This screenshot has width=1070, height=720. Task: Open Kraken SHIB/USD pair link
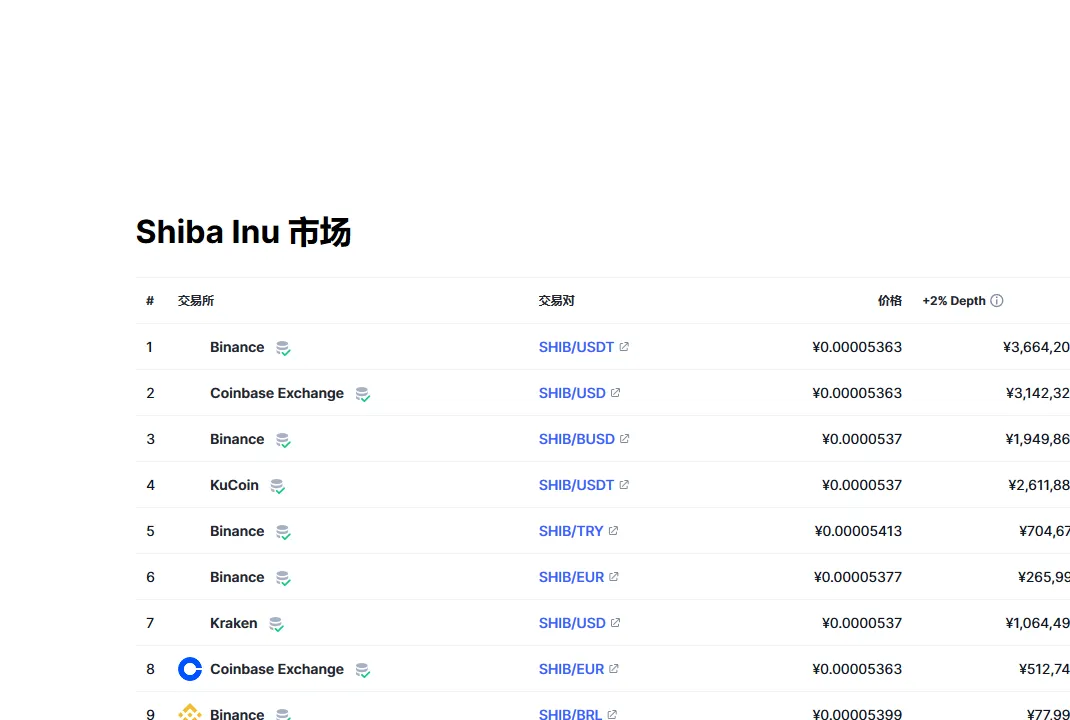point(572,623)
